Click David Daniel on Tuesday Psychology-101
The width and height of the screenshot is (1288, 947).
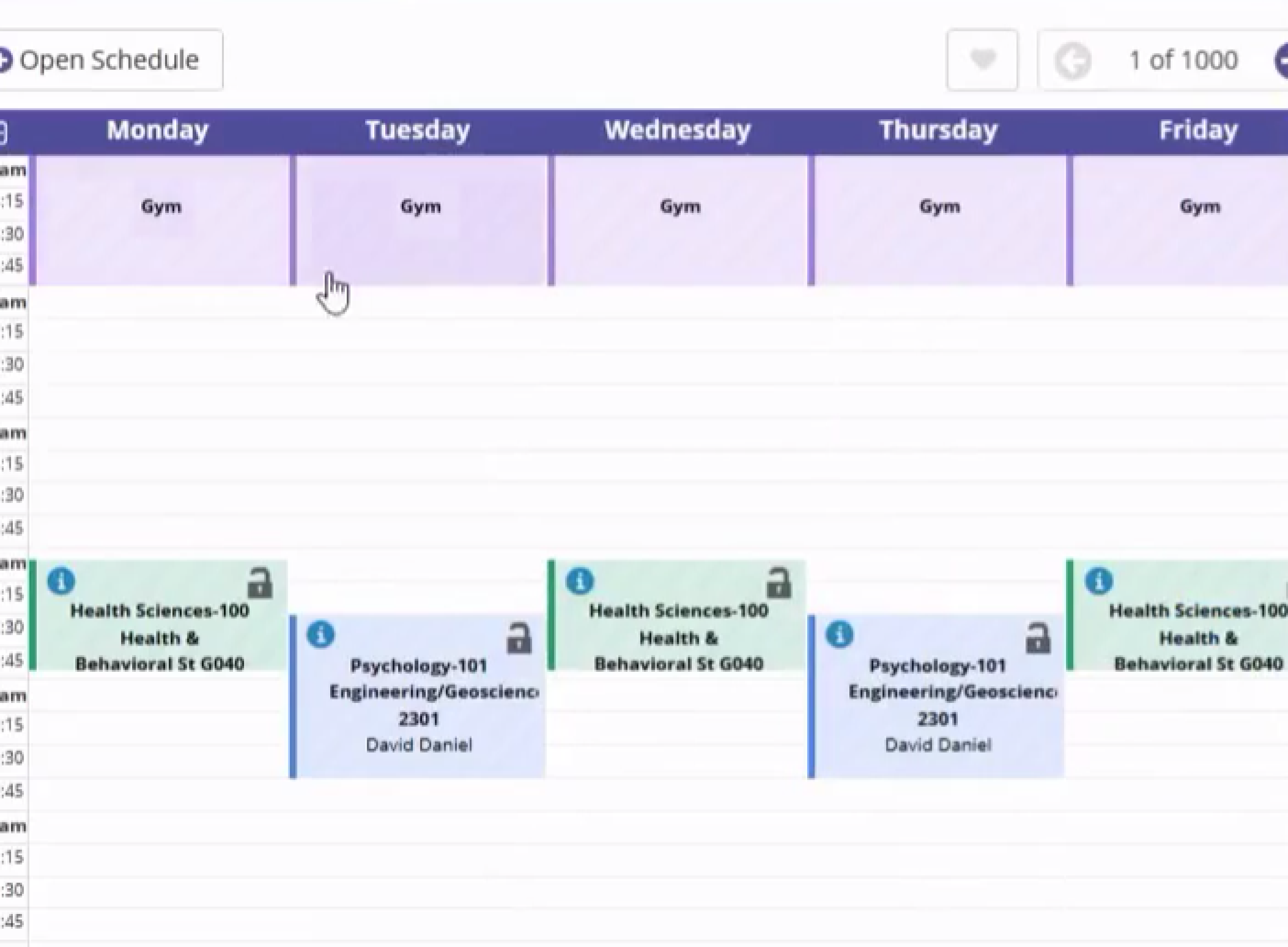419,745
